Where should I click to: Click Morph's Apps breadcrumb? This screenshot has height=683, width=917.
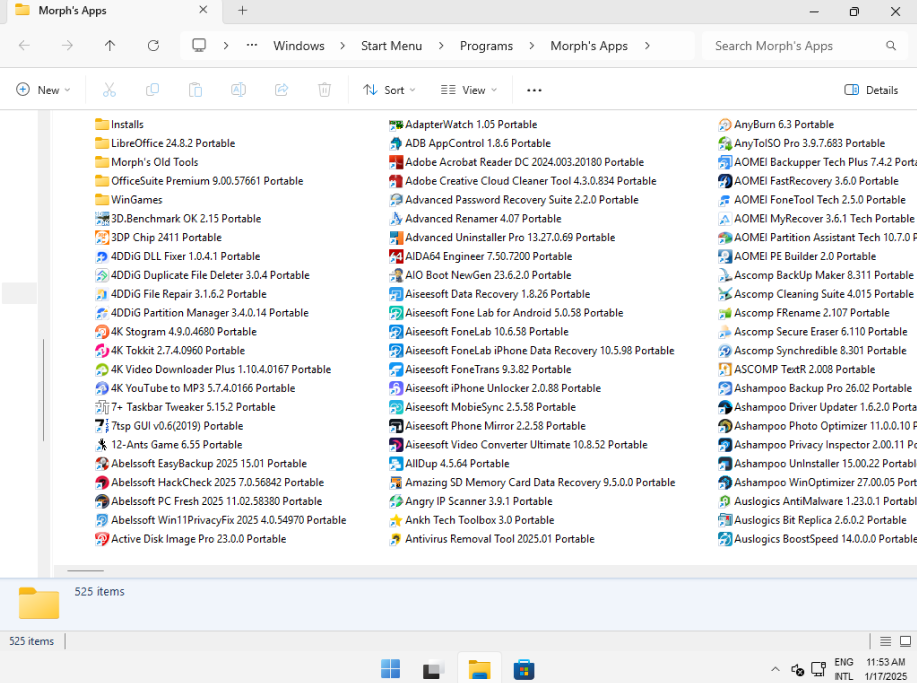pos(589,46)
